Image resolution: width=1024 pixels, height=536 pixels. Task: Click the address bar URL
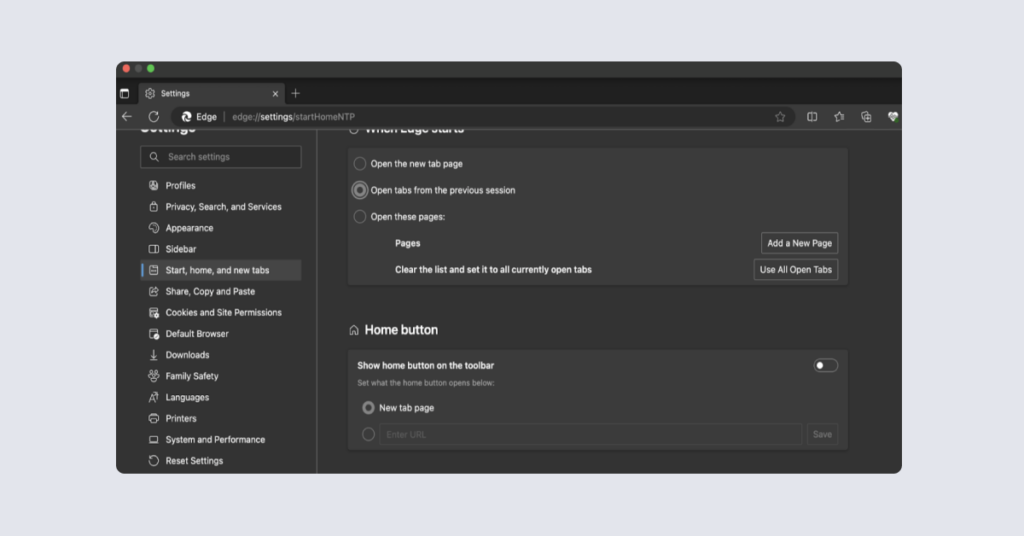click(294, 117)
